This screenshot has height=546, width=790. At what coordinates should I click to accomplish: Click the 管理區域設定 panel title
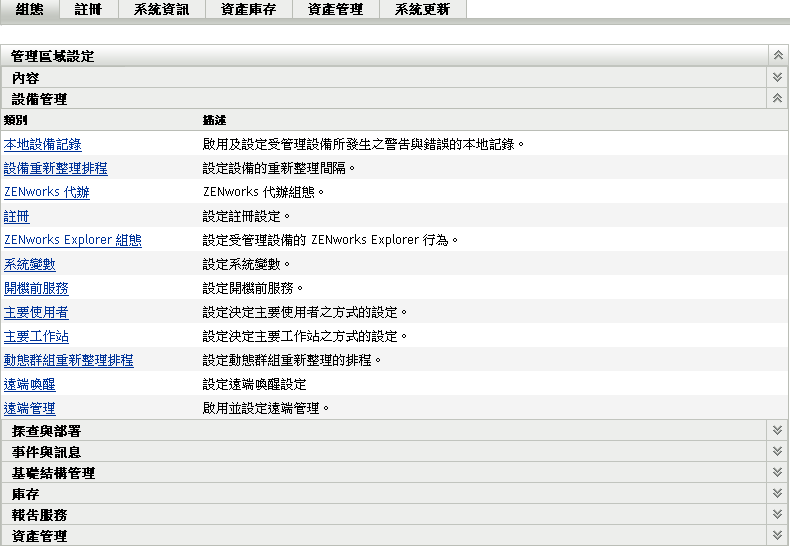52,56
